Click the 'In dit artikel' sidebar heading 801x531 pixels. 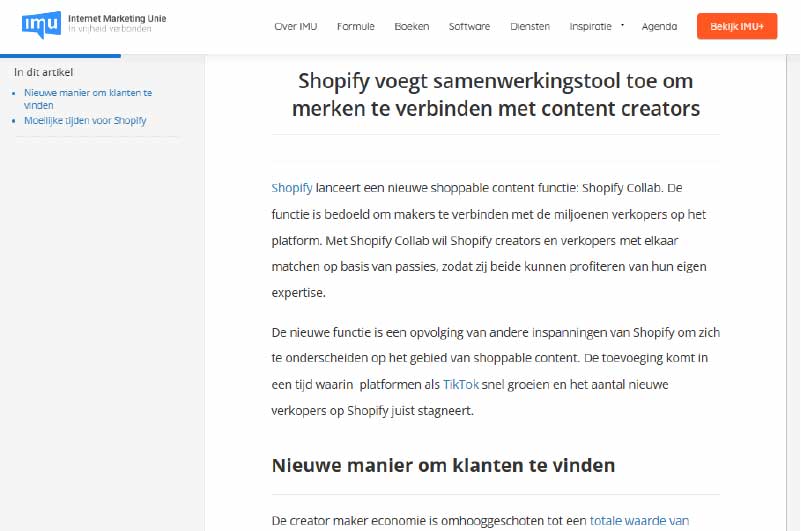click(43, 72)
